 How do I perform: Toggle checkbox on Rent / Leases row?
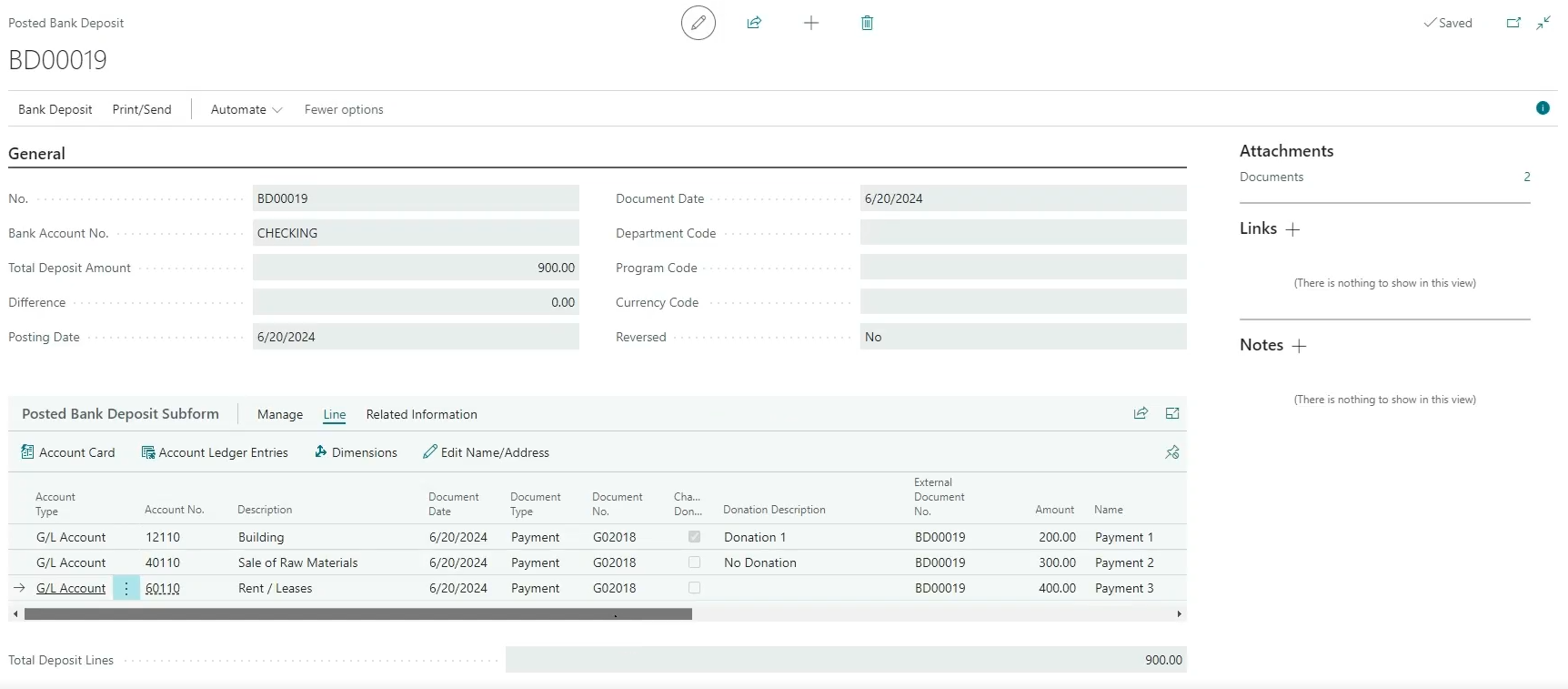(695, 588)
